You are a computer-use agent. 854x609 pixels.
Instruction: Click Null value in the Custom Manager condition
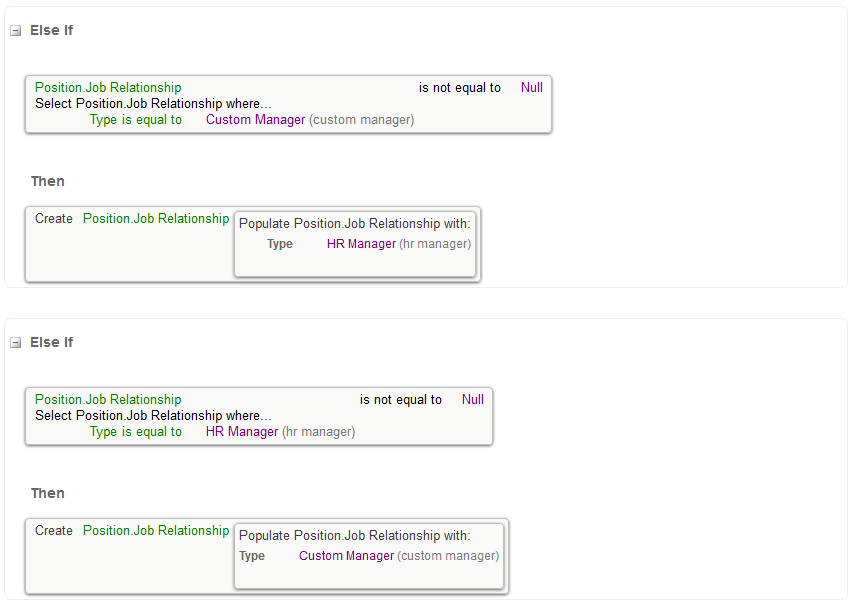532,88
